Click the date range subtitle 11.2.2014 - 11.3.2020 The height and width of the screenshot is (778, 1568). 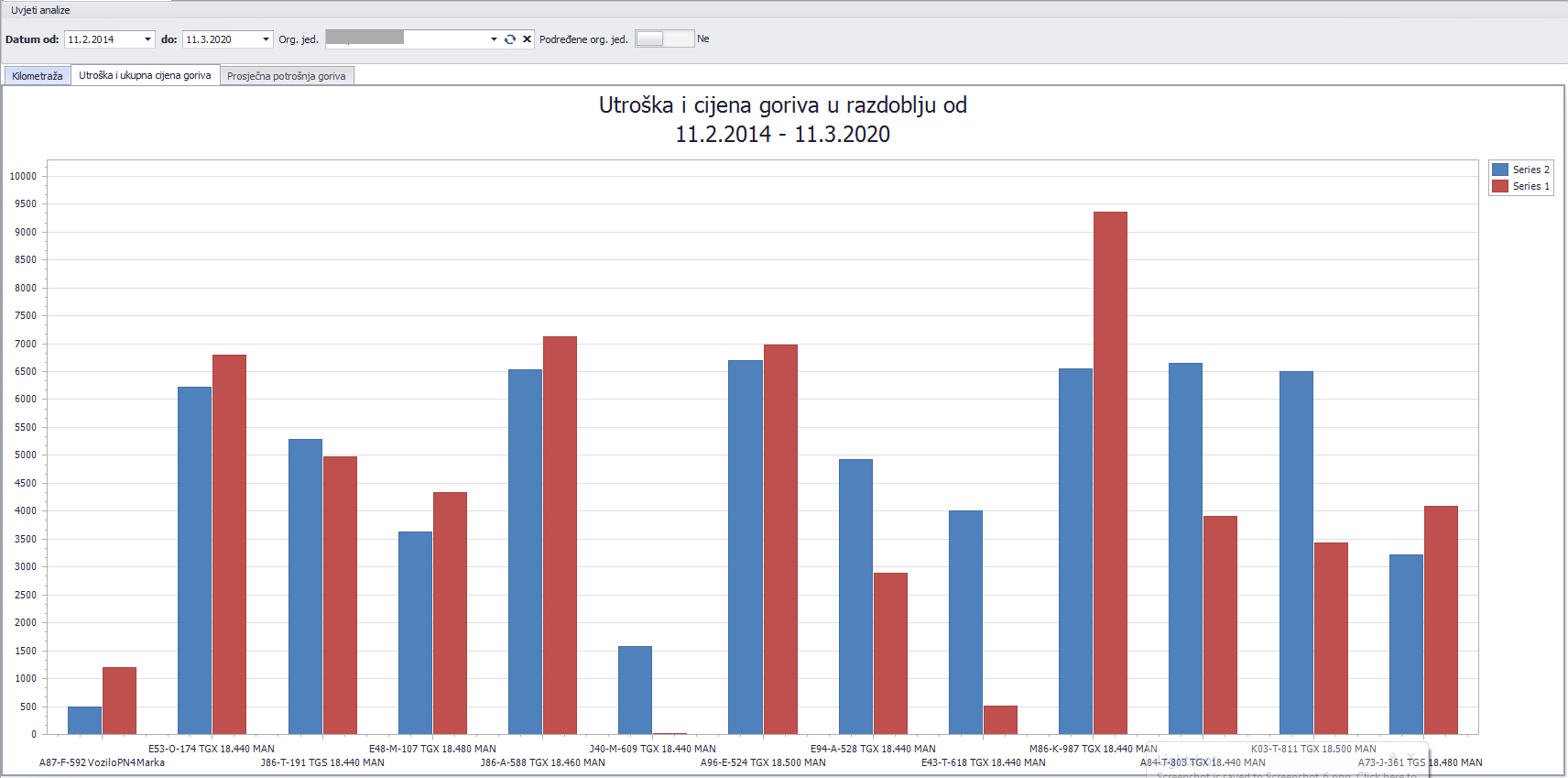click(782, 135)
